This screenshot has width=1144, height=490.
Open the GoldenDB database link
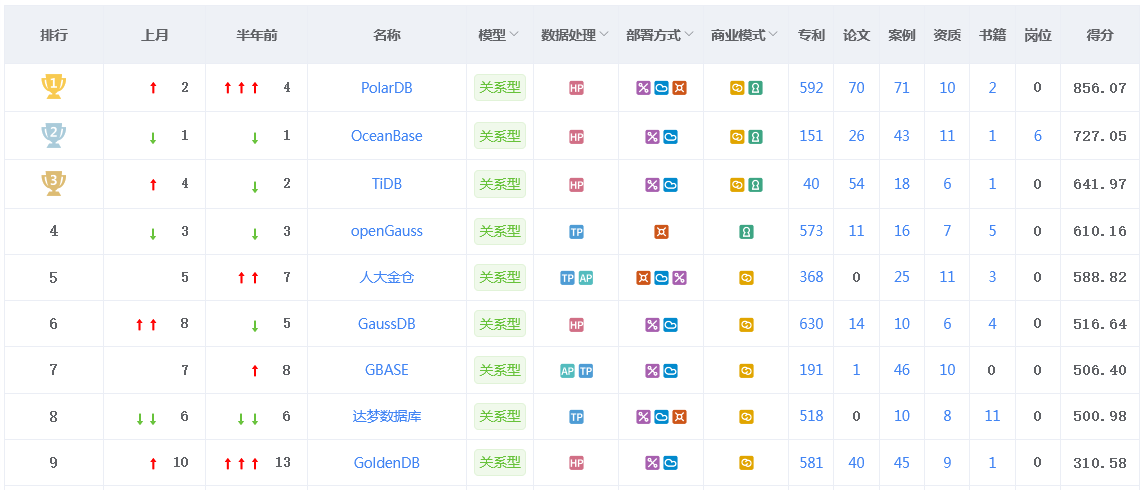387,462
